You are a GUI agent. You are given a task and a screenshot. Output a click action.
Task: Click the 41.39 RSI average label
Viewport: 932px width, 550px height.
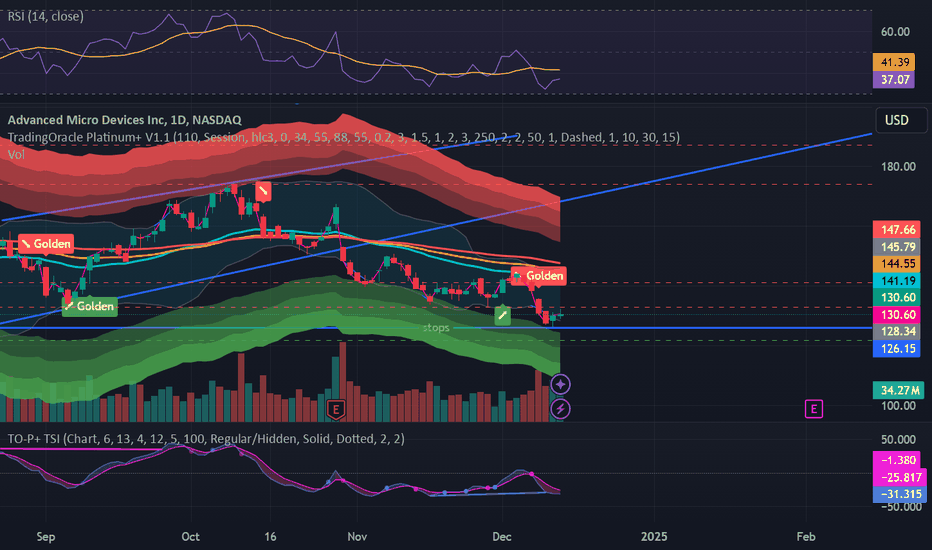coord(893,62)
